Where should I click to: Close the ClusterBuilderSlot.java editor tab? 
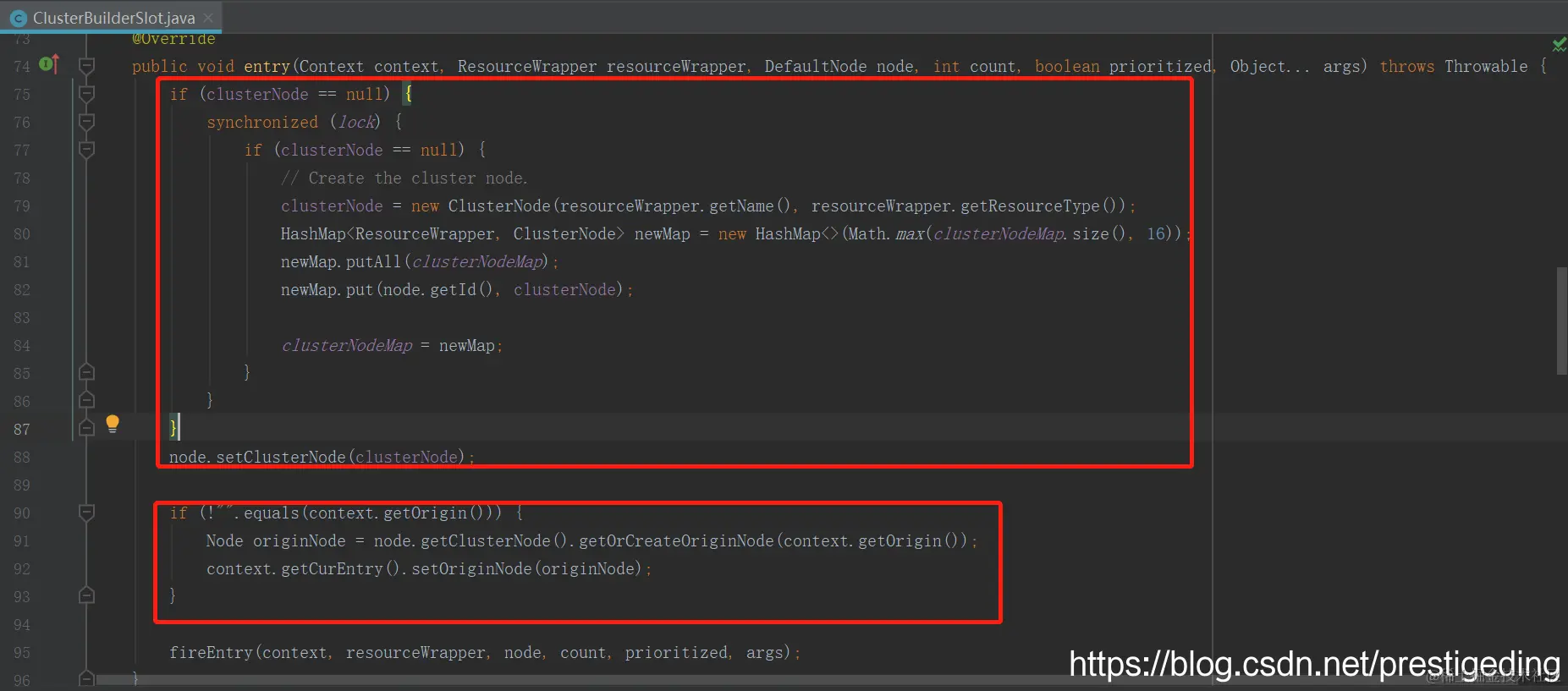[x=208, y=18]
